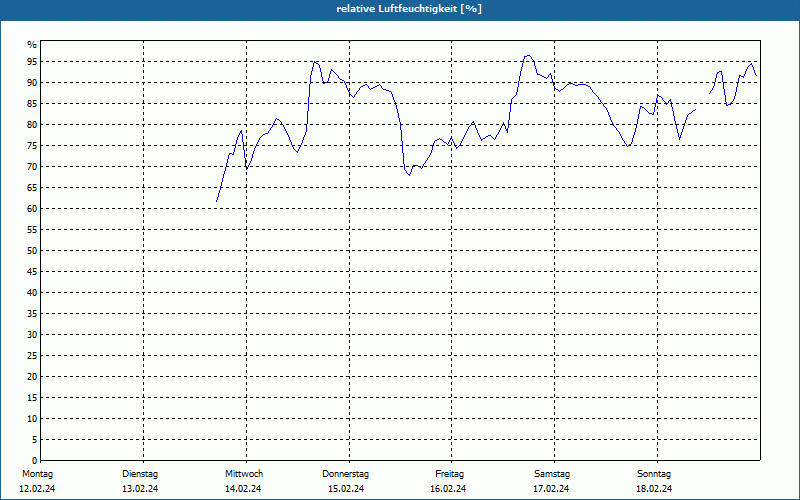The image size is (800, 500).
Task: Select the 25 y-axis value
Action: pos(32,356)
